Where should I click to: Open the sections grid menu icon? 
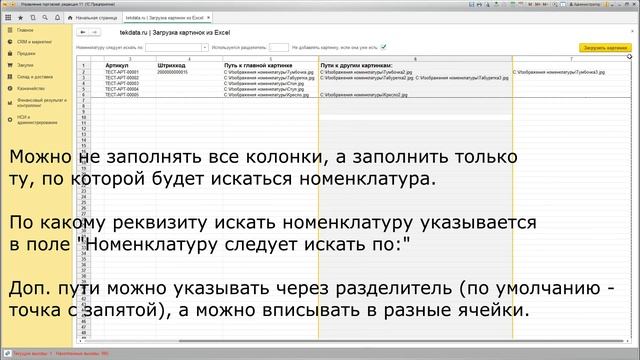(x=8, y=18)
